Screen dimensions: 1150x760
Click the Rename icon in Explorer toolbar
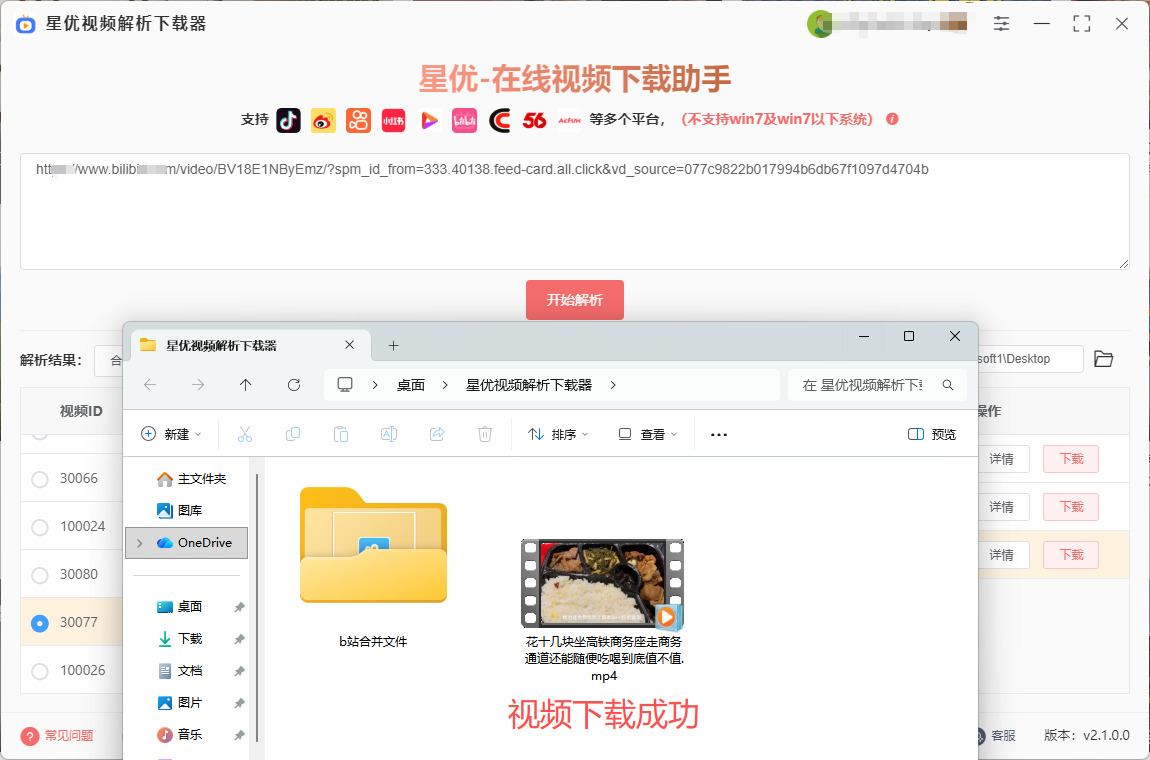tap(389, 434)
